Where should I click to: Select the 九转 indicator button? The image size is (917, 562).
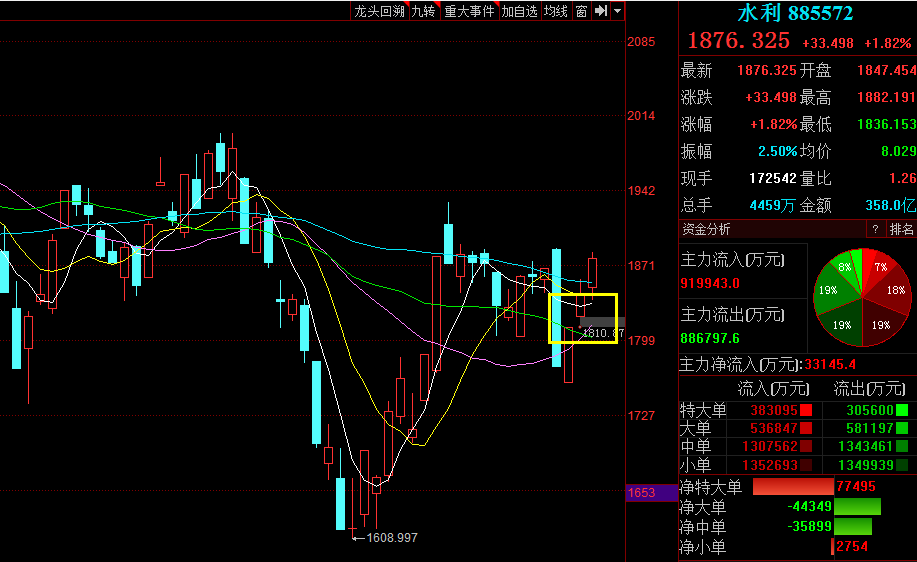(x=424, y=11)
